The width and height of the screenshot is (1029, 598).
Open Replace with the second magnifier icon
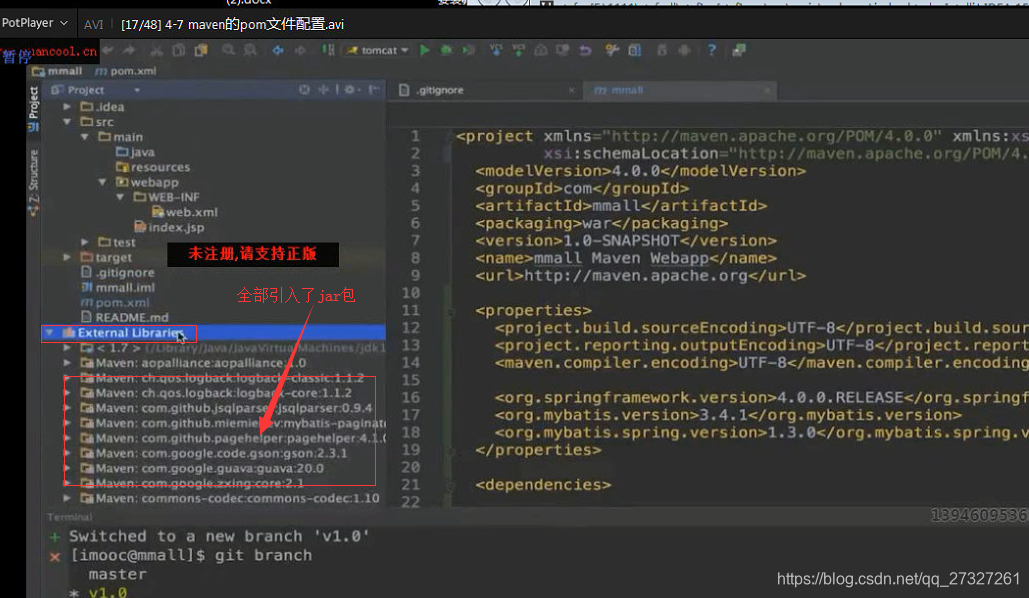point(250,51)
